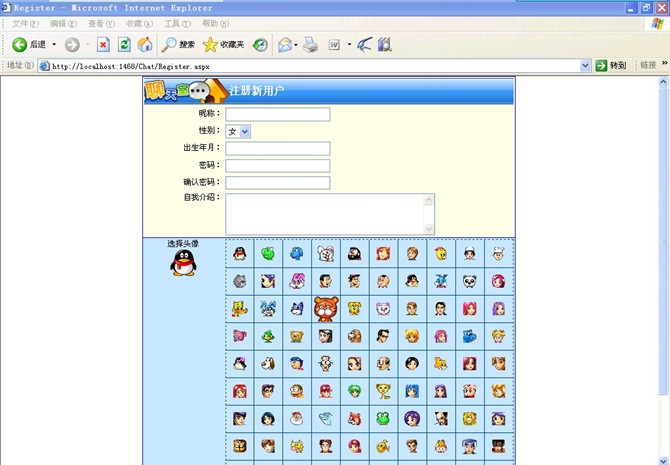Choose the chef with tall white hat avatar
Image resolution: width=670 pixels, height=465 pixels.
[x=498, y=254]
